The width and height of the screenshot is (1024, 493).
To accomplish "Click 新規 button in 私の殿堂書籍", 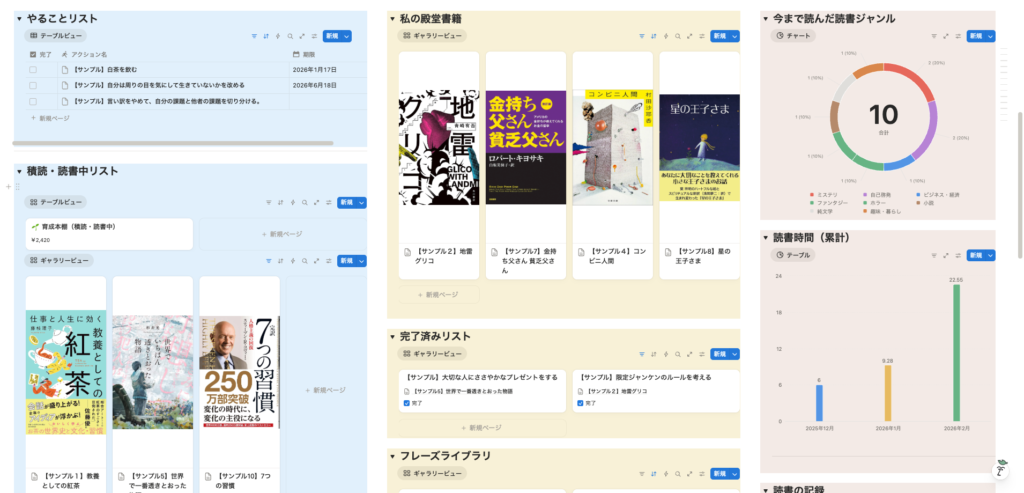I will (x=719, y=36).
